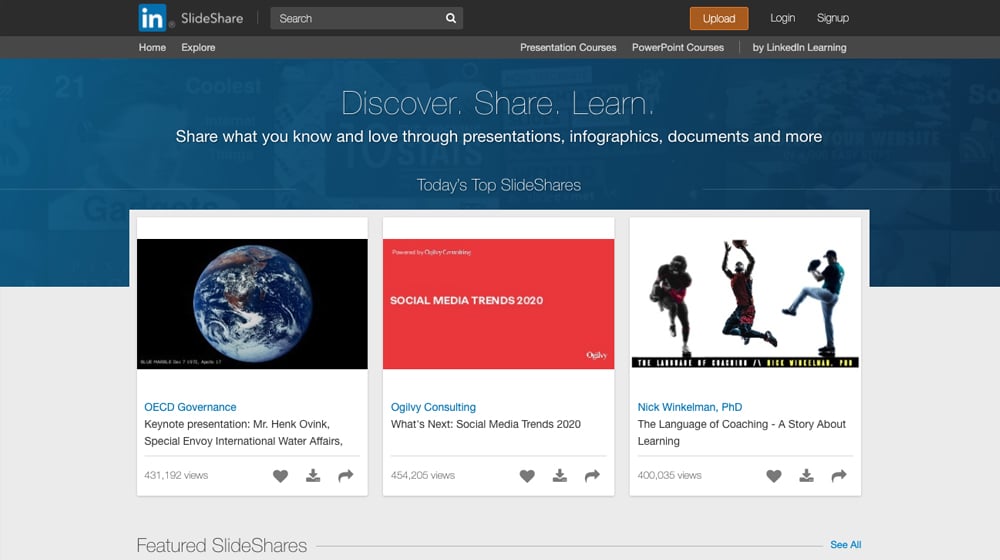This screenshot has width=1000, height=560.
Task: Open the red Social Media Trends thumbnail
Action: [x=499, y=304]
